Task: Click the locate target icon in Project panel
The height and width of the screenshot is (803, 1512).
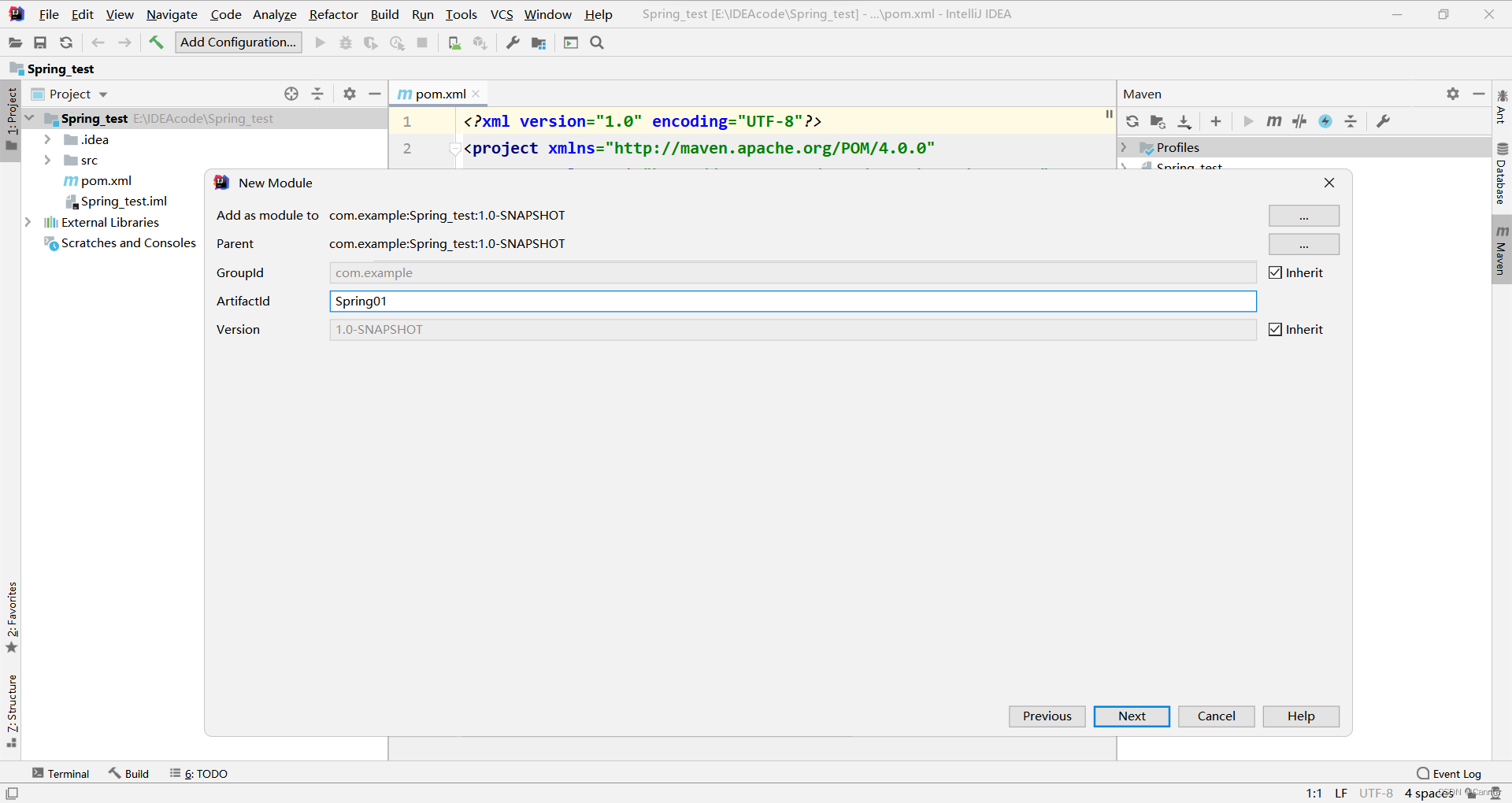Action: tap(291, 94)
